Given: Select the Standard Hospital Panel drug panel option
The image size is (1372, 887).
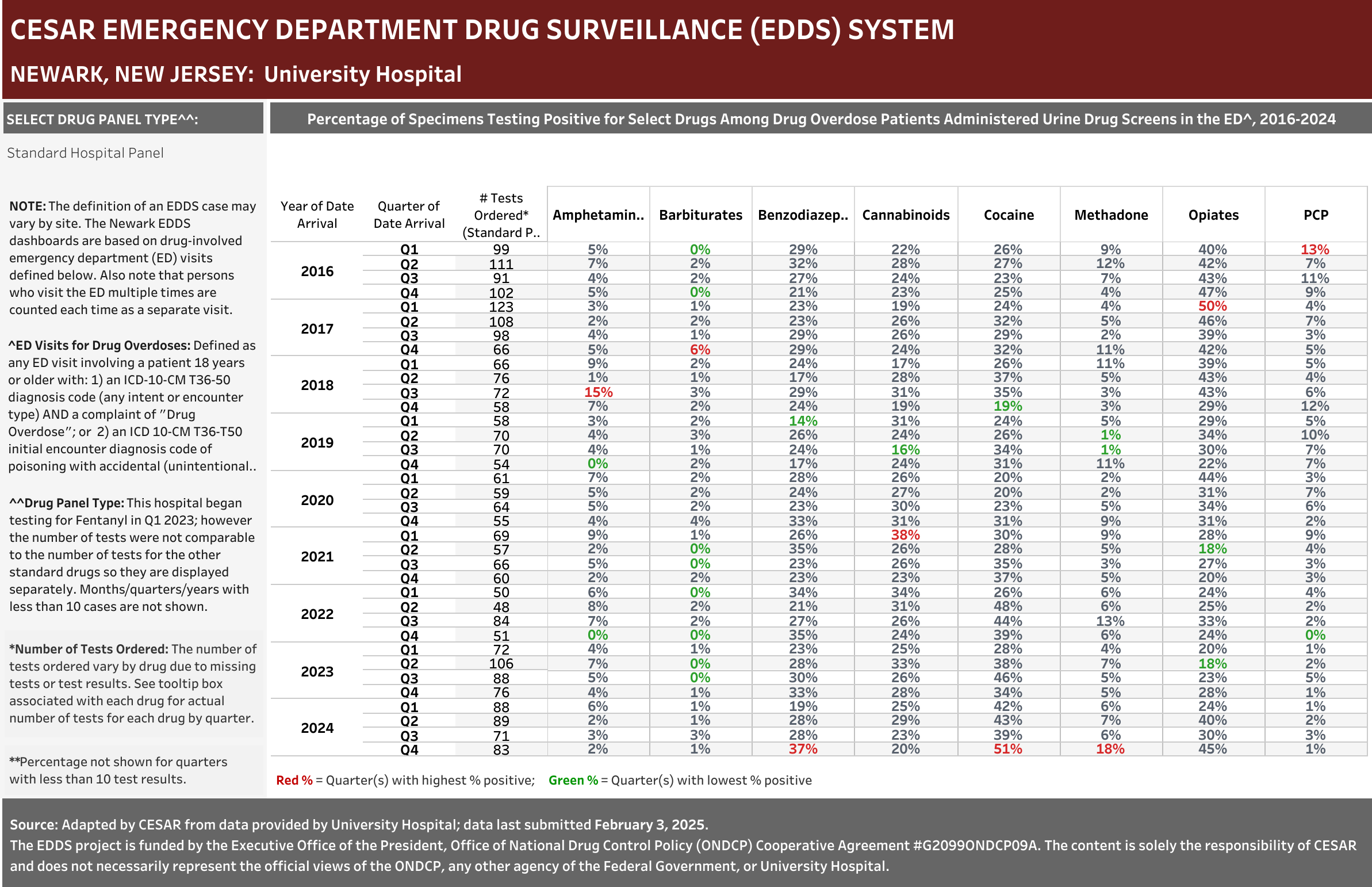Looking at the screenshot, I should (85, 152).
